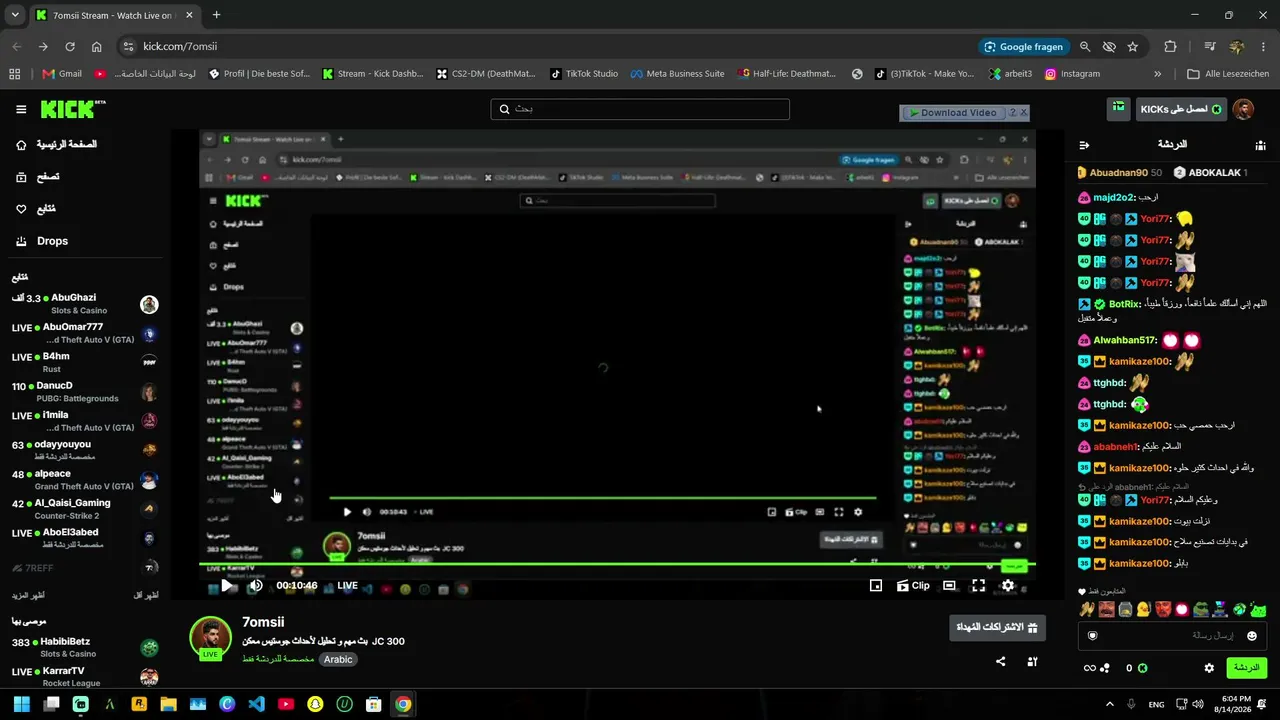The height and width of the screenshot is (720, 1280).
Task: Click the KICKs balance icon
Action: 1142,668
